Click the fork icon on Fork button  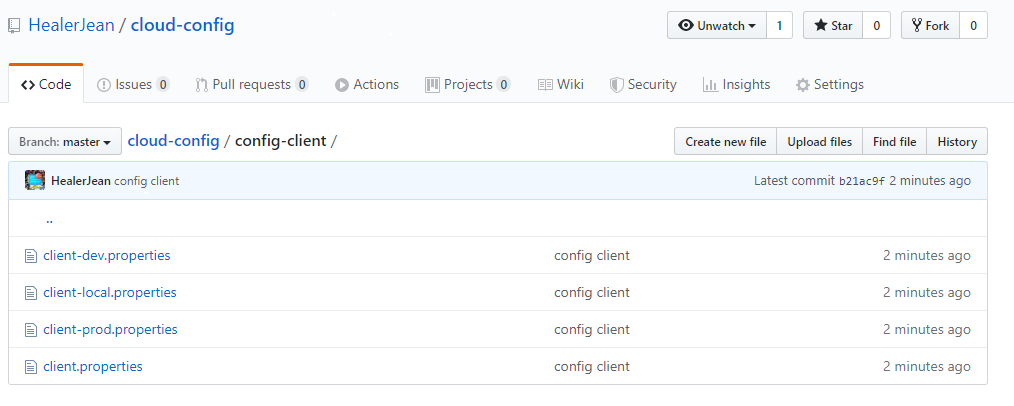pos(916,25)
